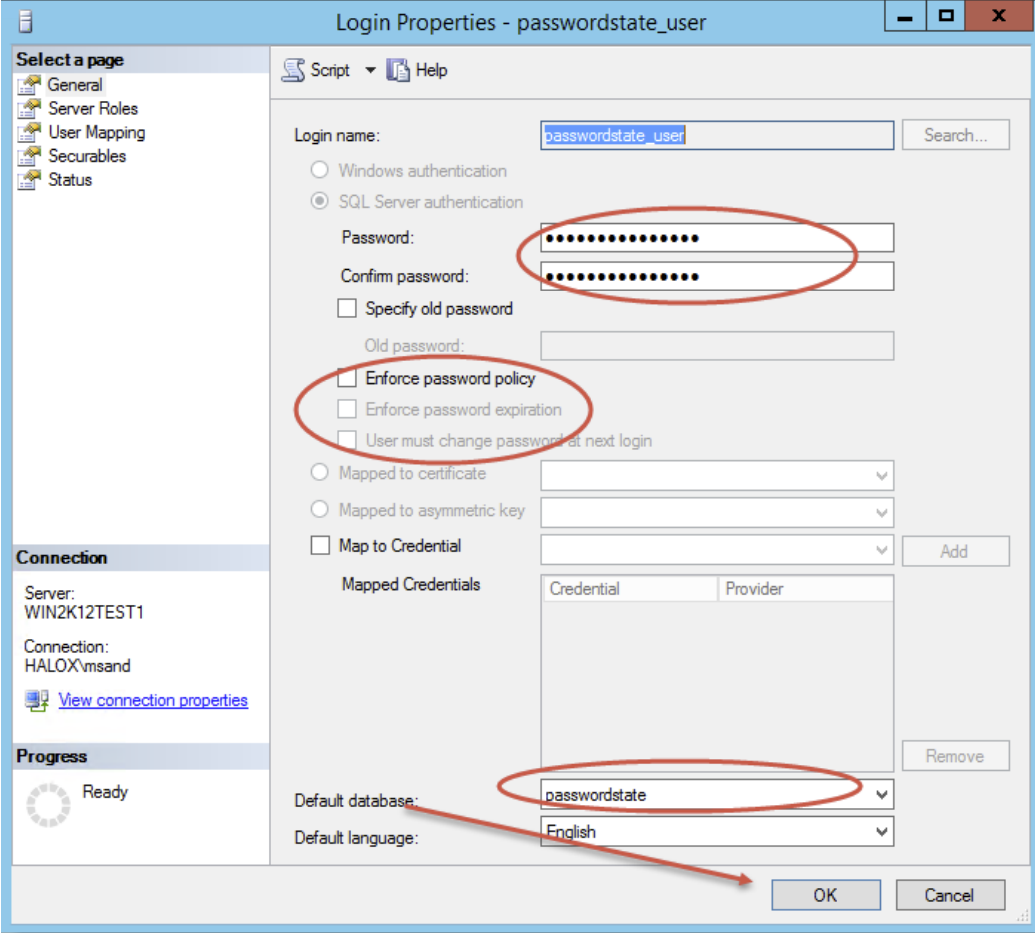The width and height of the screenshot is (1035, 933).
Task: Expand Mapped to certificate dropdown
Action: (x=881, y=476)
